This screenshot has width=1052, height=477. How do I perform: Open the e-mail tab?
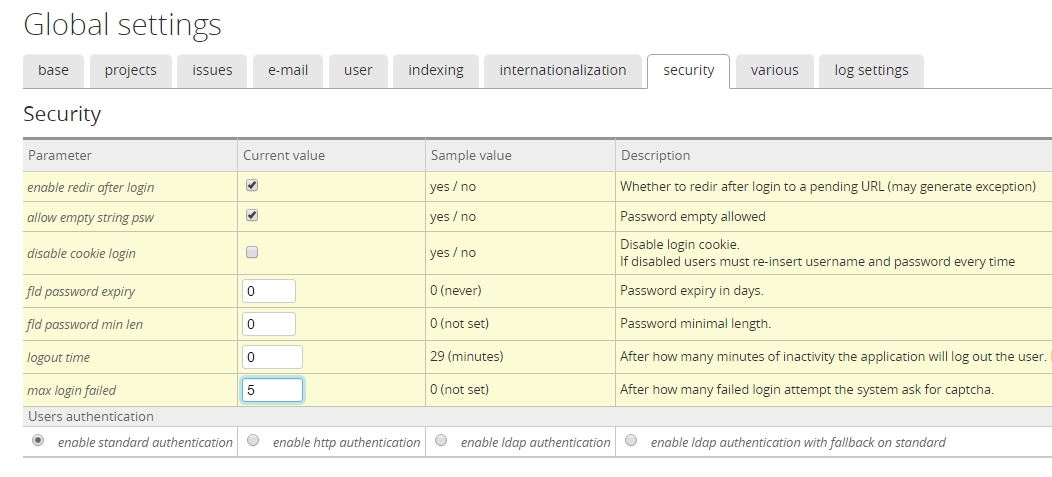(x=288, y=70)
